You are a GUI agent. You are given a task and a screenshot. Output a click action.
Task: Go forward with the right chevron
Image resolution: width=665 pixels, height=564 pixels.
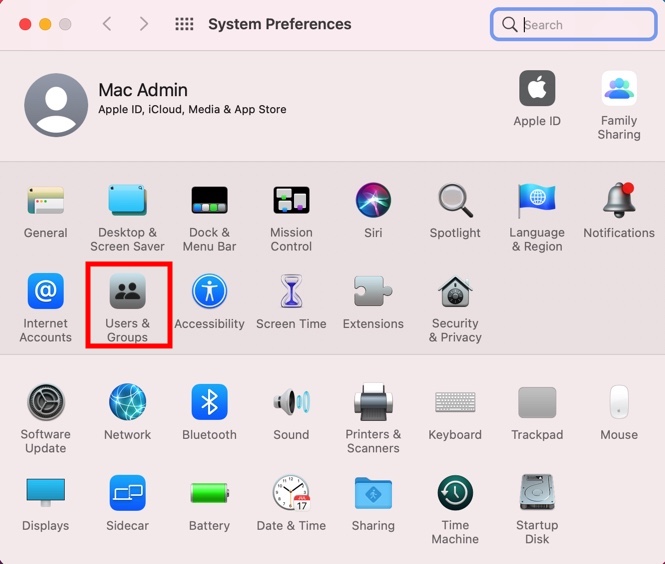coord(144,24)
